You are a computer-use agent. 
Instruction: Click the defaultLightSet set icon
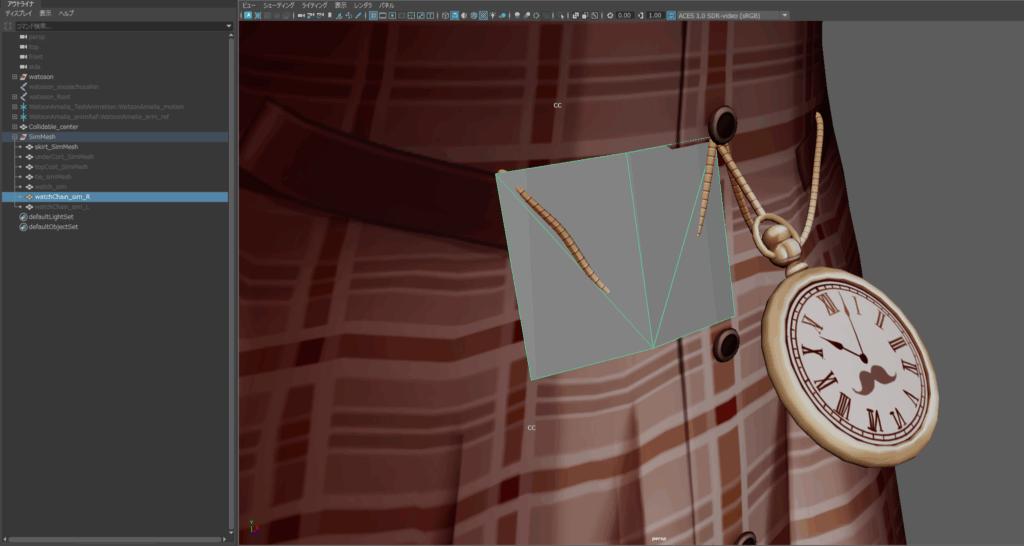[x=23, y=217]
